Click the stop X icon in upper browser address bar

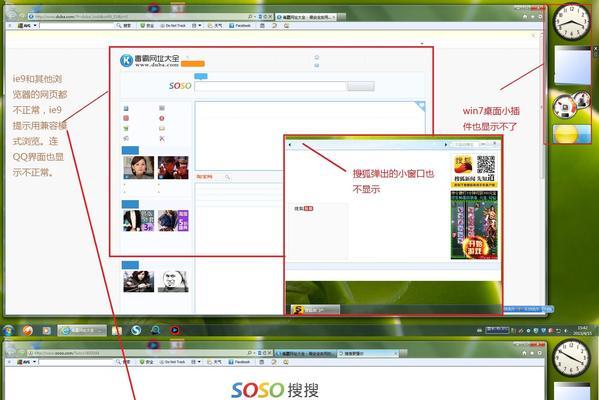tap(270, 16)
